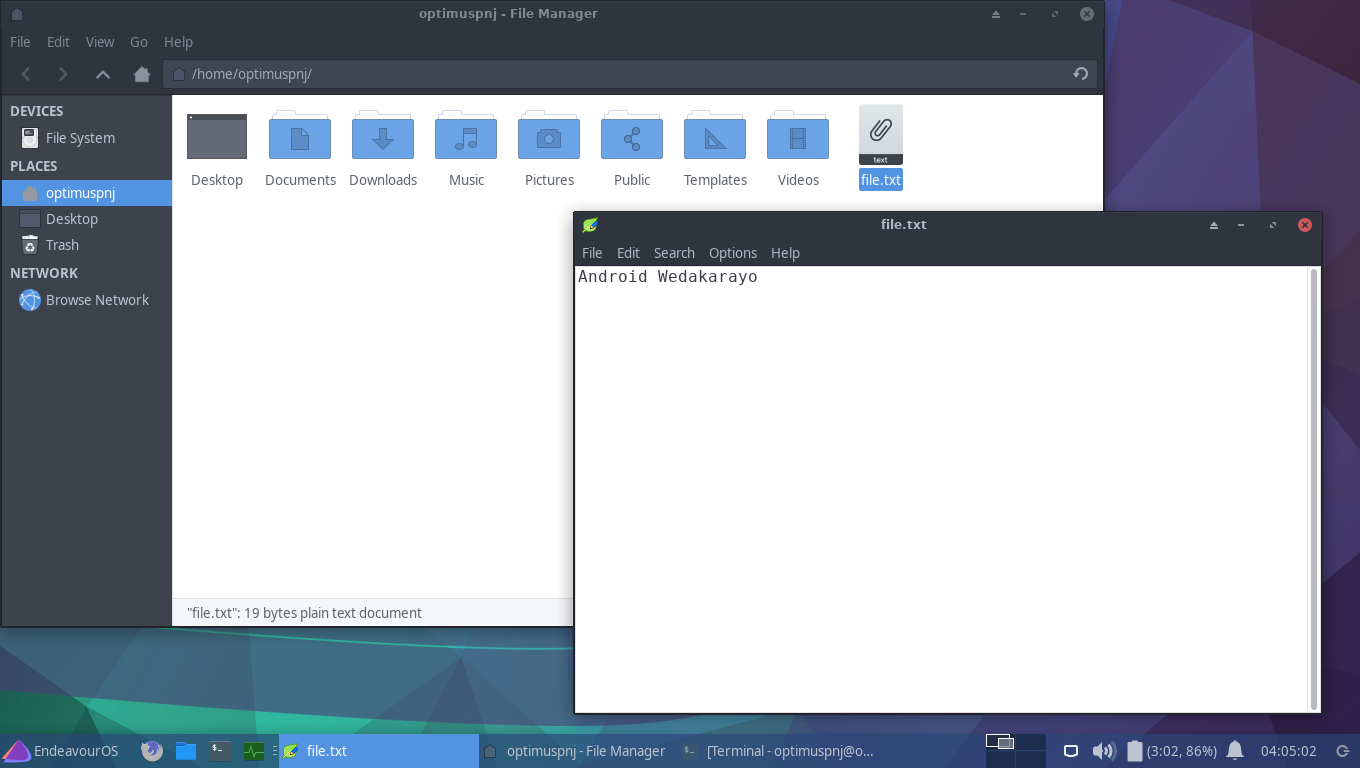Open Browse Network in sidebar

tap(87, 300)
